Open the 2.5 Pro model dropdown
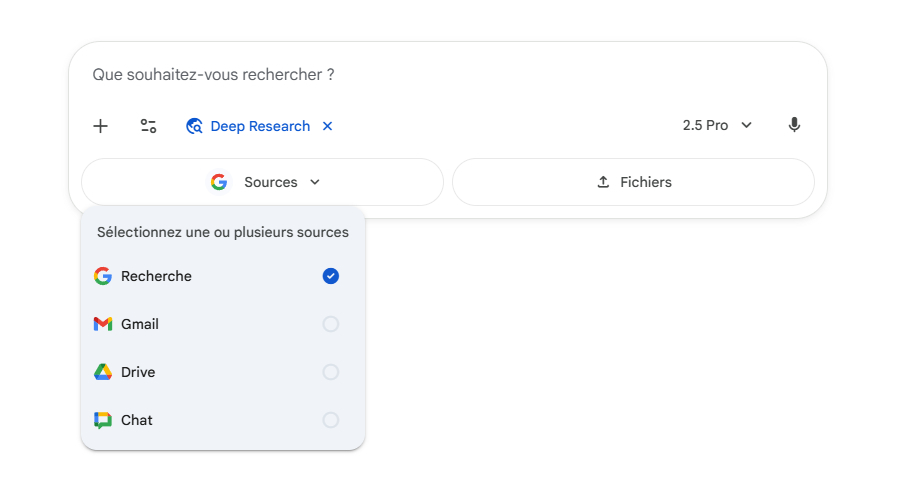 click(x=716, y=125)
